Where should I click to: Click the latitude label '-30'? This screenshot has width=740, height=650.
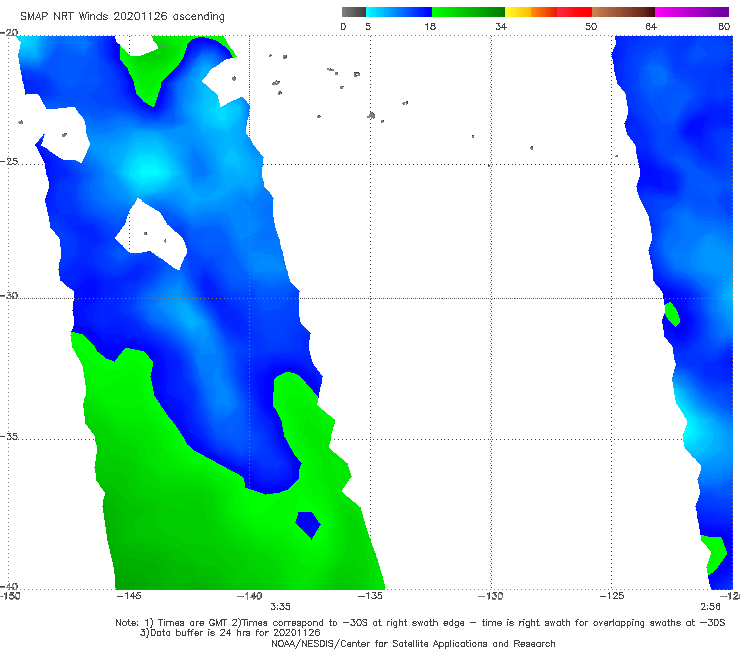coord(9,295)
